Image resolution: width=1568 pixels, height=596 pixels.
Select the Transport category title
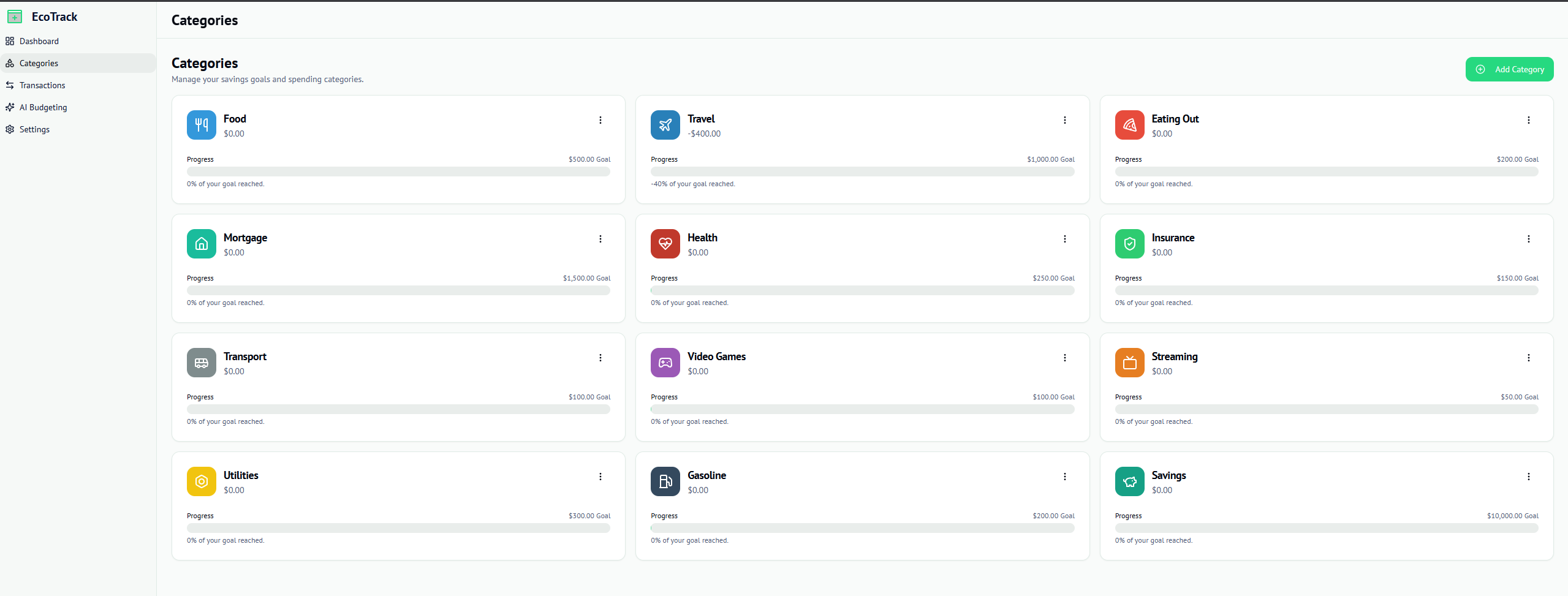click(244, 356)
